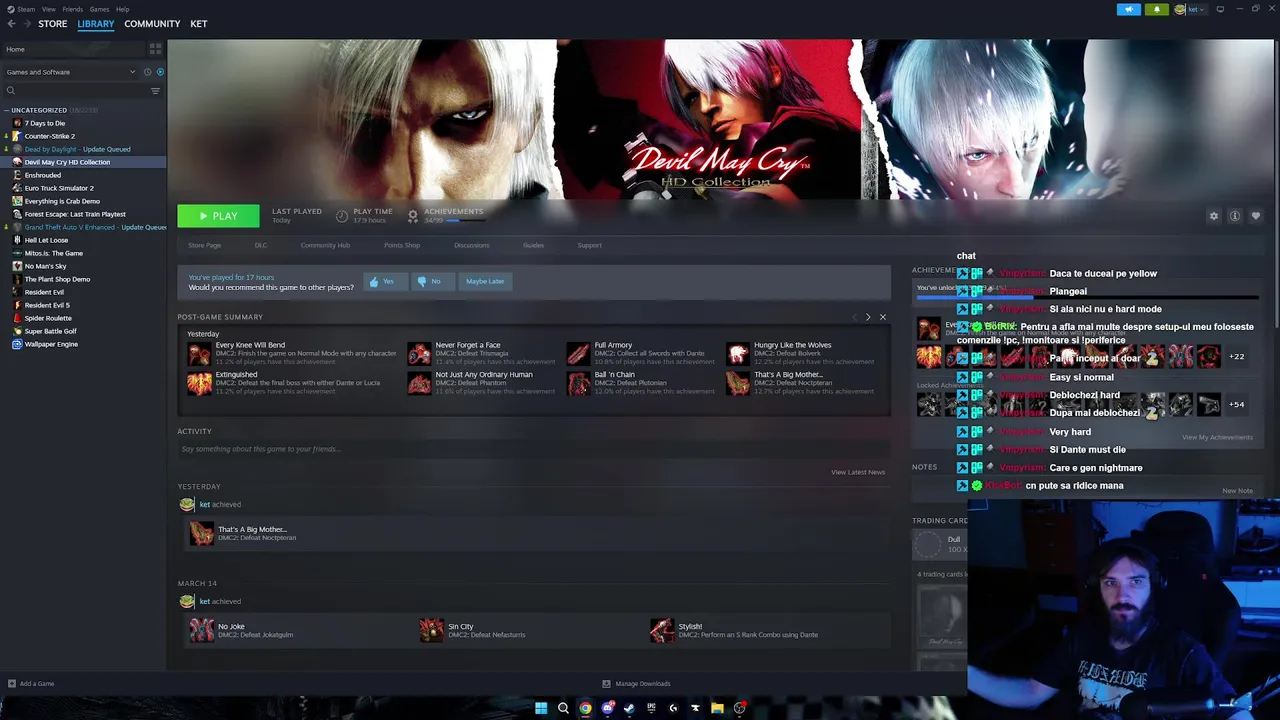Open the Games menu

[99, 9]
